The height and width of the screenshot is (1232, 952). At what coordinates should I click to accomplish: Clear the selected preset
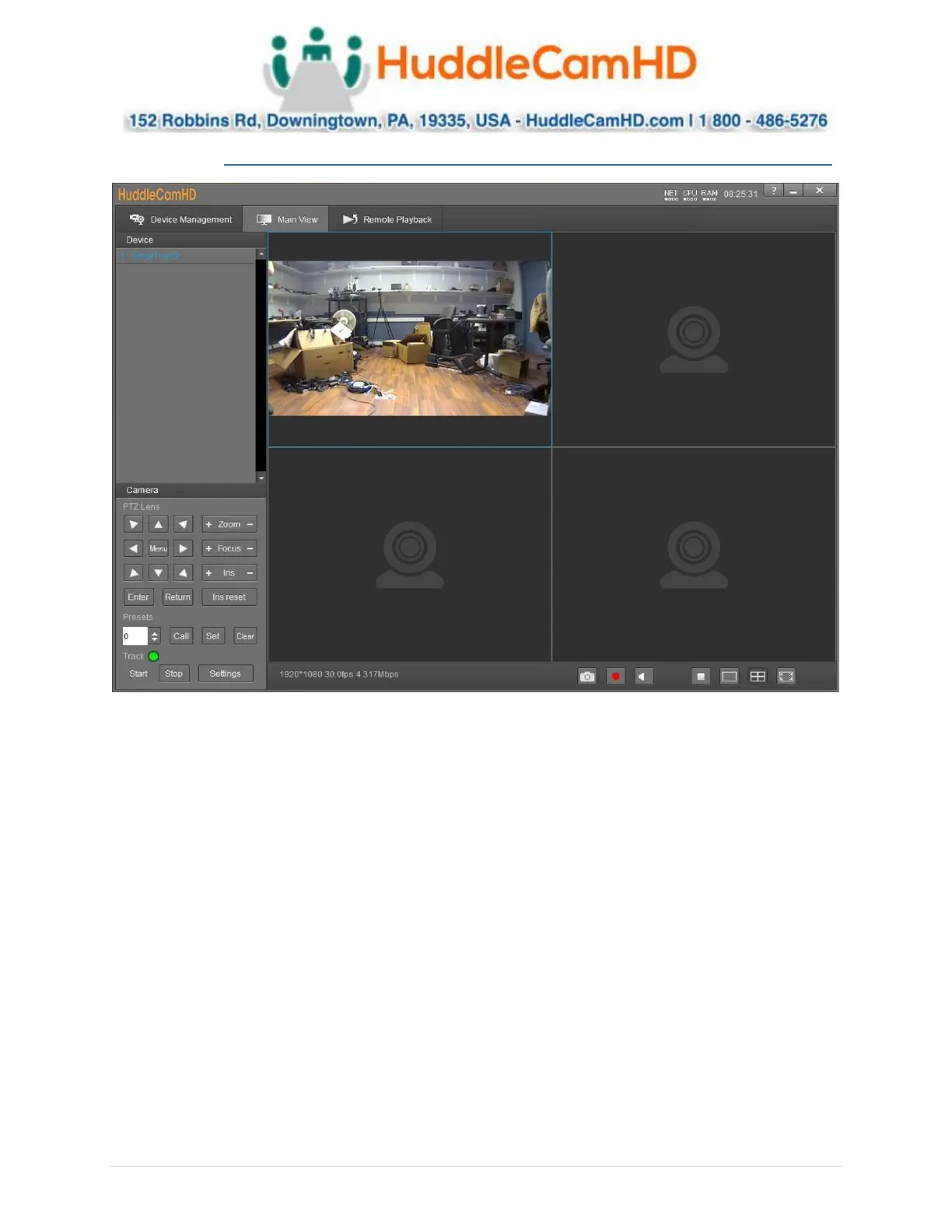pyautogui.click(x=245, y=636)
